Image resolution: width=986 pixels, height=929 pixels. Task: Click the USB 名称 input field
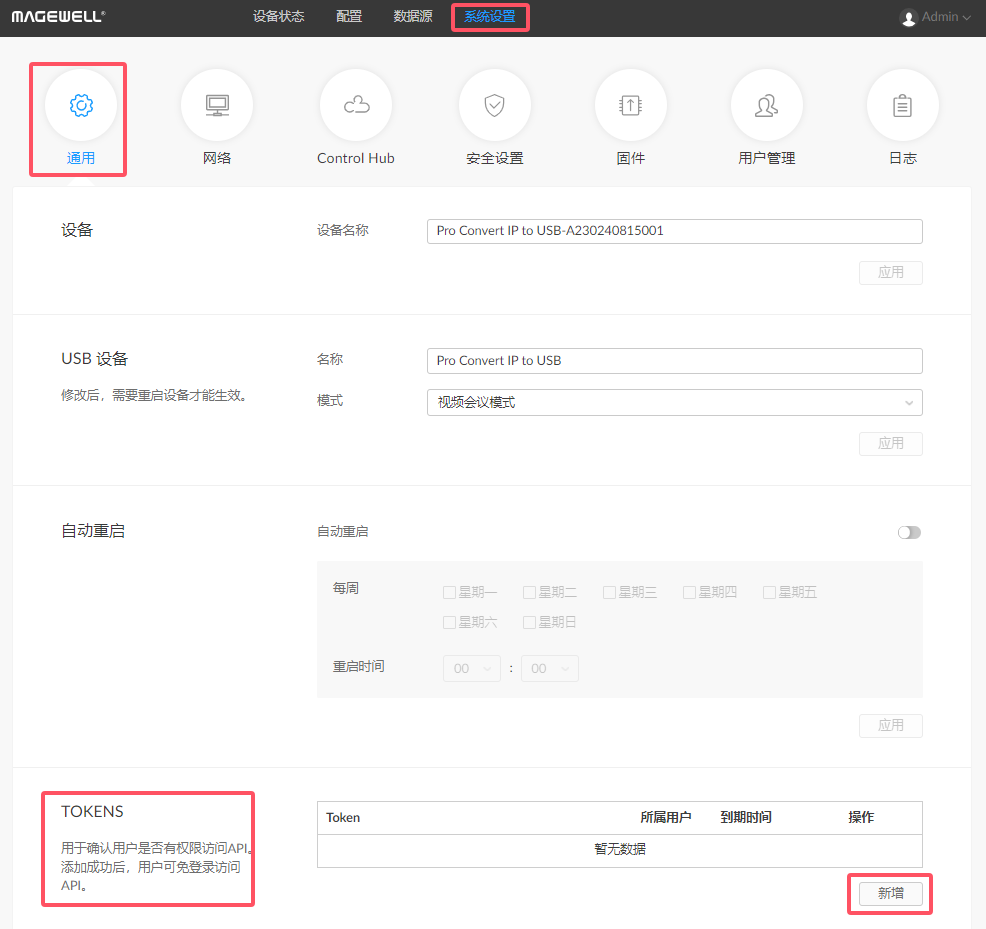[675, 360]
